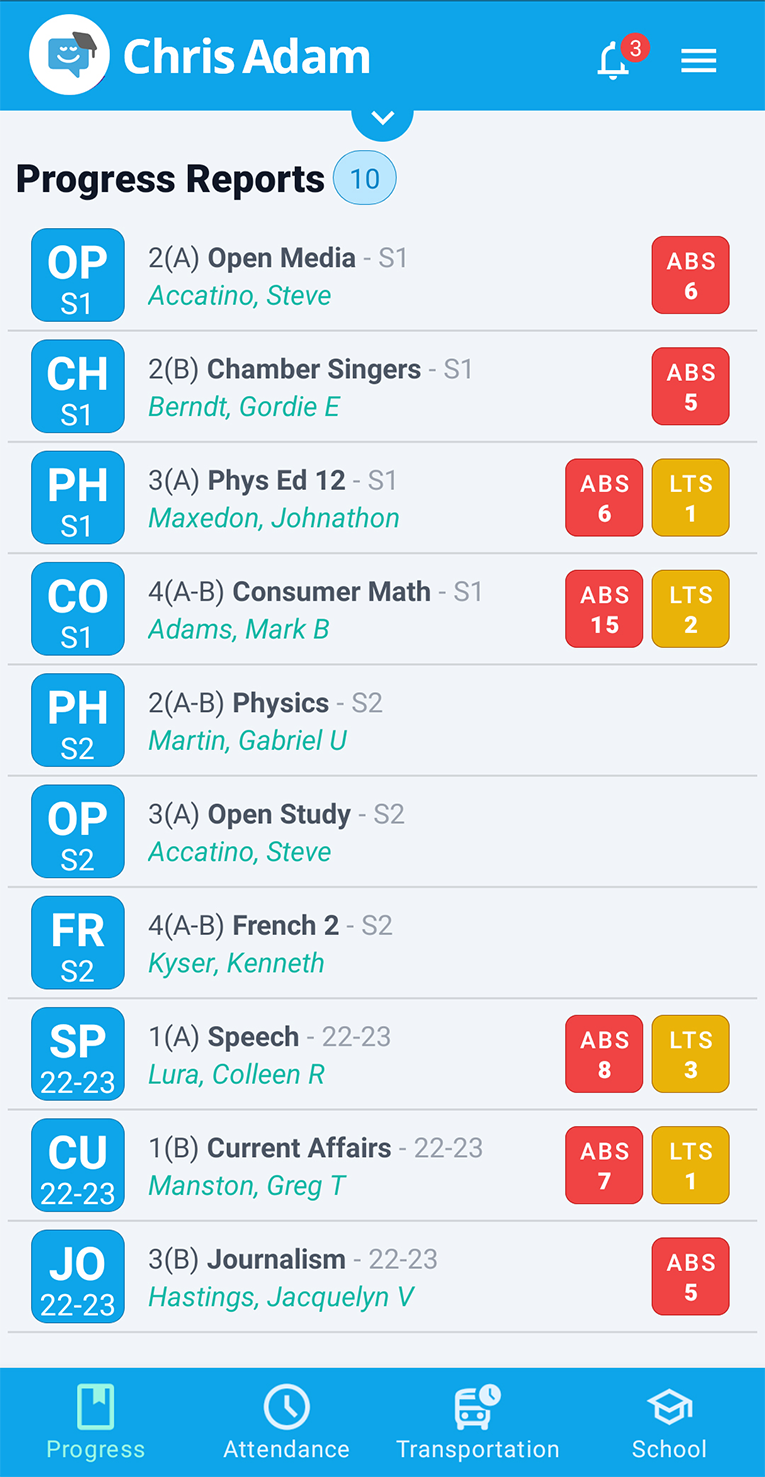
Task: Open the hamburger menu
Action: click(x=698, y=61)
